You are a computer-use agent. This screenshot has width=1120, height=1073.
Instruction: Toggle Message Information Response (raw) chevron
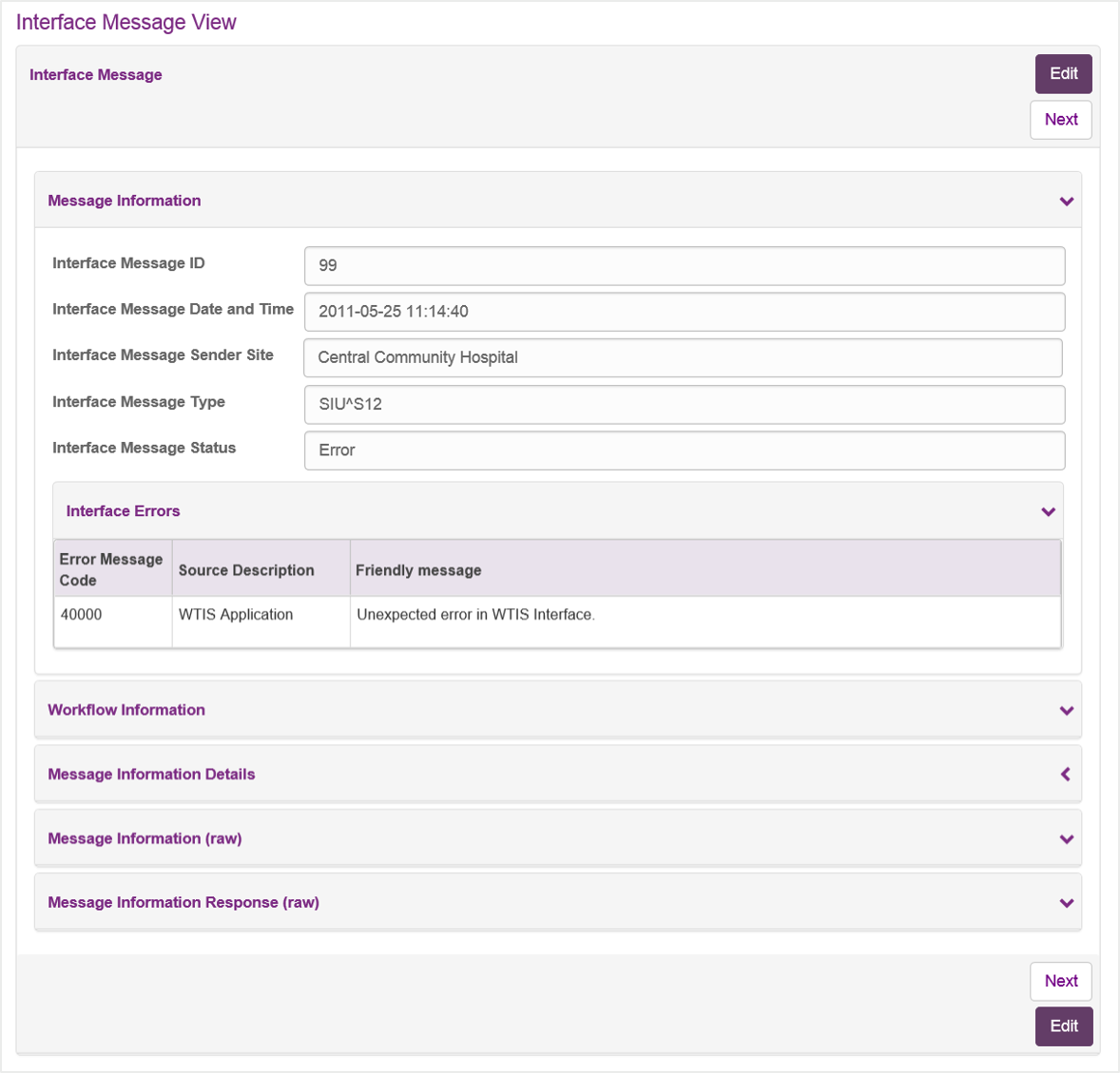pyautogui.click(x=1067, y=903)
